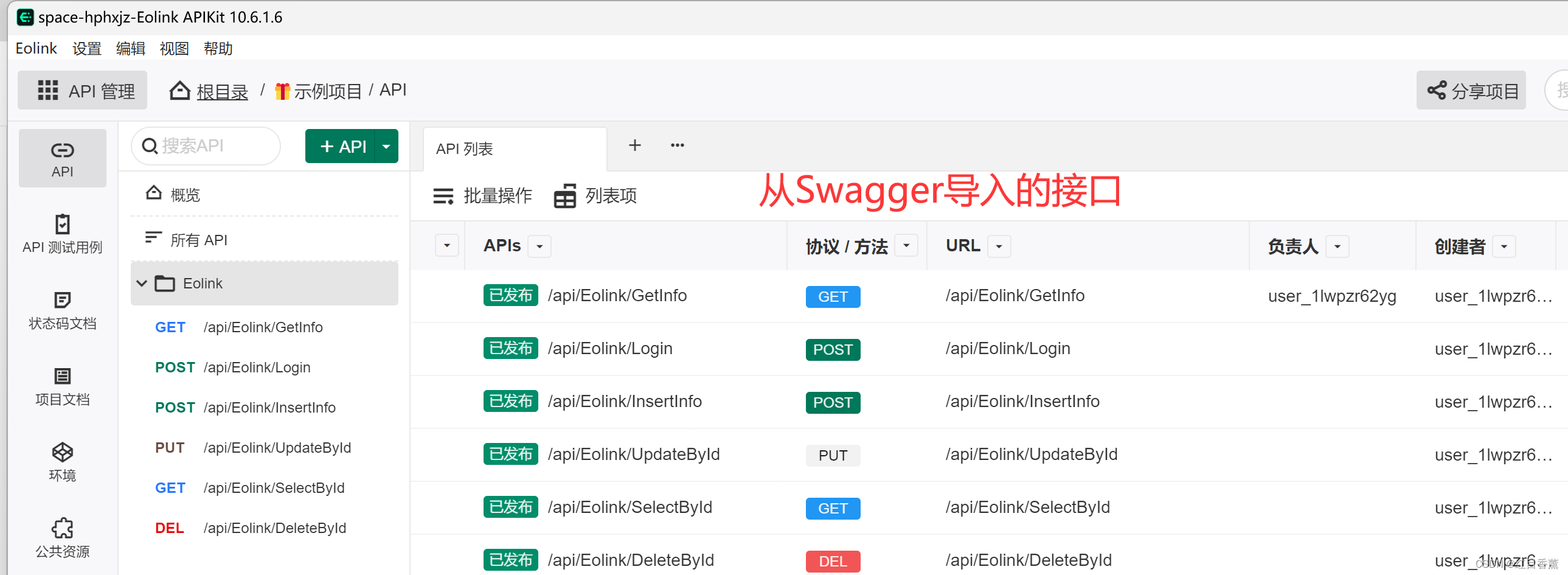Click the POST badge in Login row
This screenshot has height=575, width=1568.
pos(833,350)
